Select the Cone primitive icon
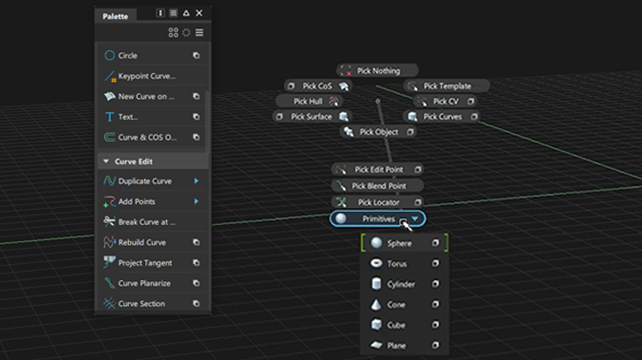This screenshot has height=360, width=642. pyautogui.click(x=376, y=304)
